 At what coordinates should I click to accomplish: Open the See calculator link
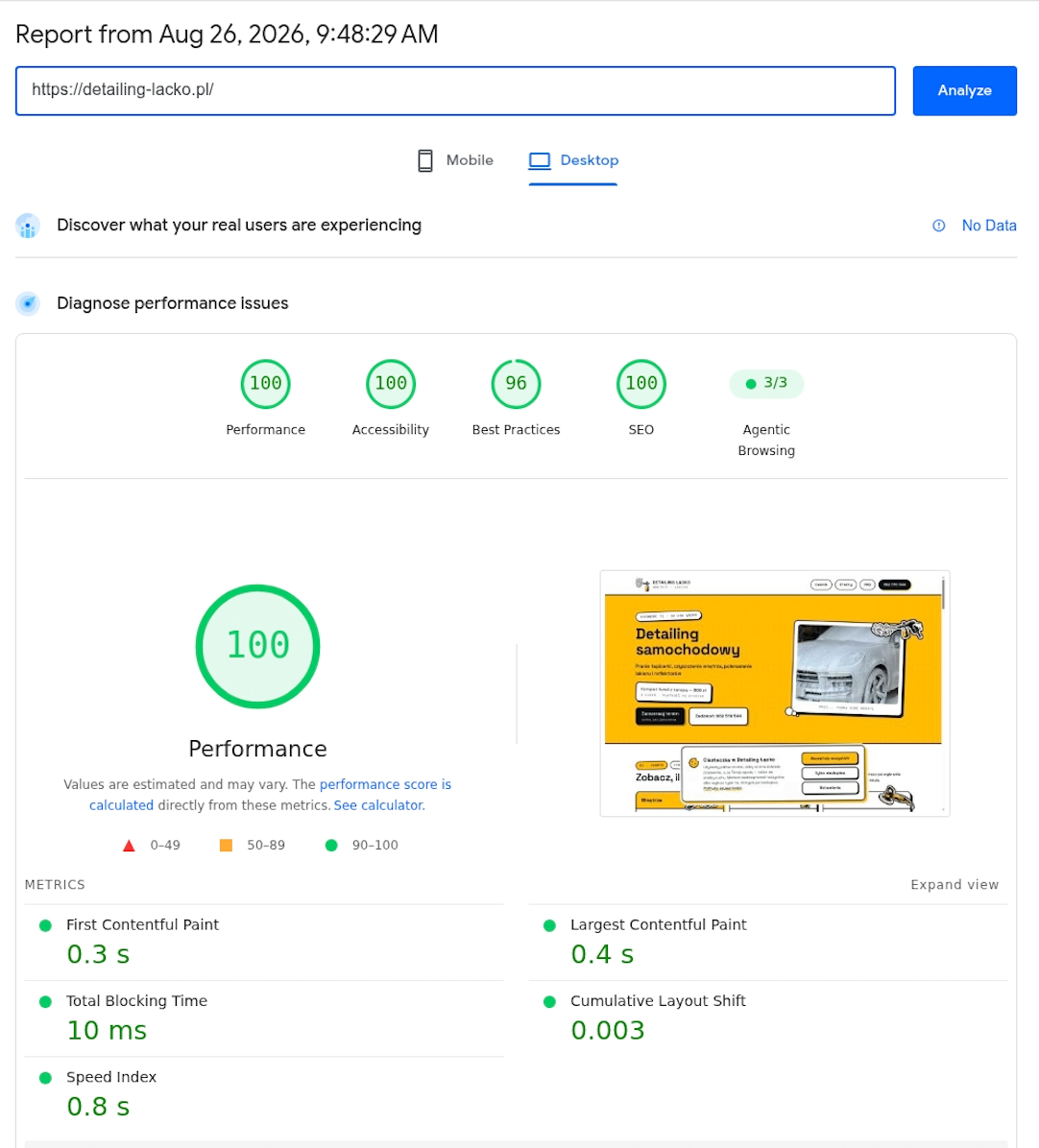[x=379, y=805]
